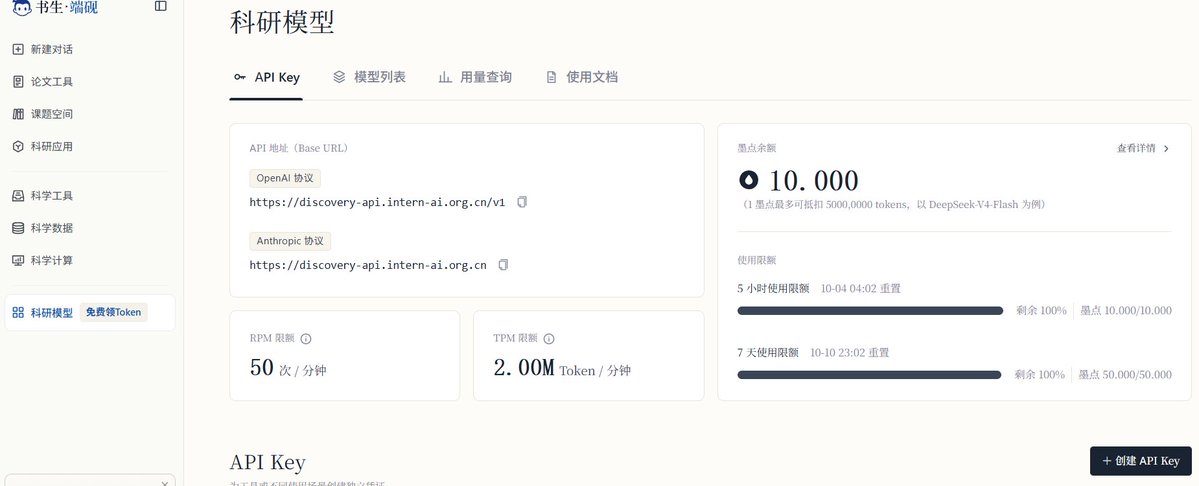Close the bottom sidebar popup

click(x=164, y=483)
